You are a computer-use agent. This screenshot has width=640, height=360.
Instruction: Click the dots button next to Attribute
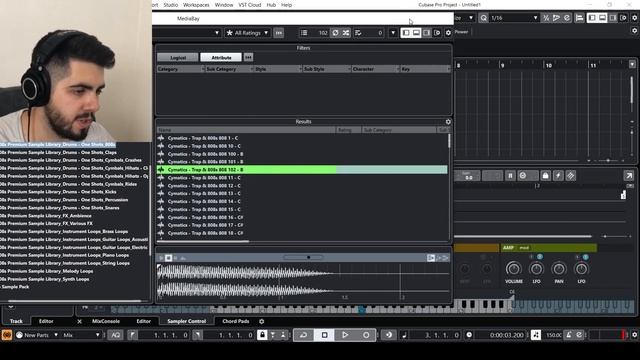tap(248, 58)
